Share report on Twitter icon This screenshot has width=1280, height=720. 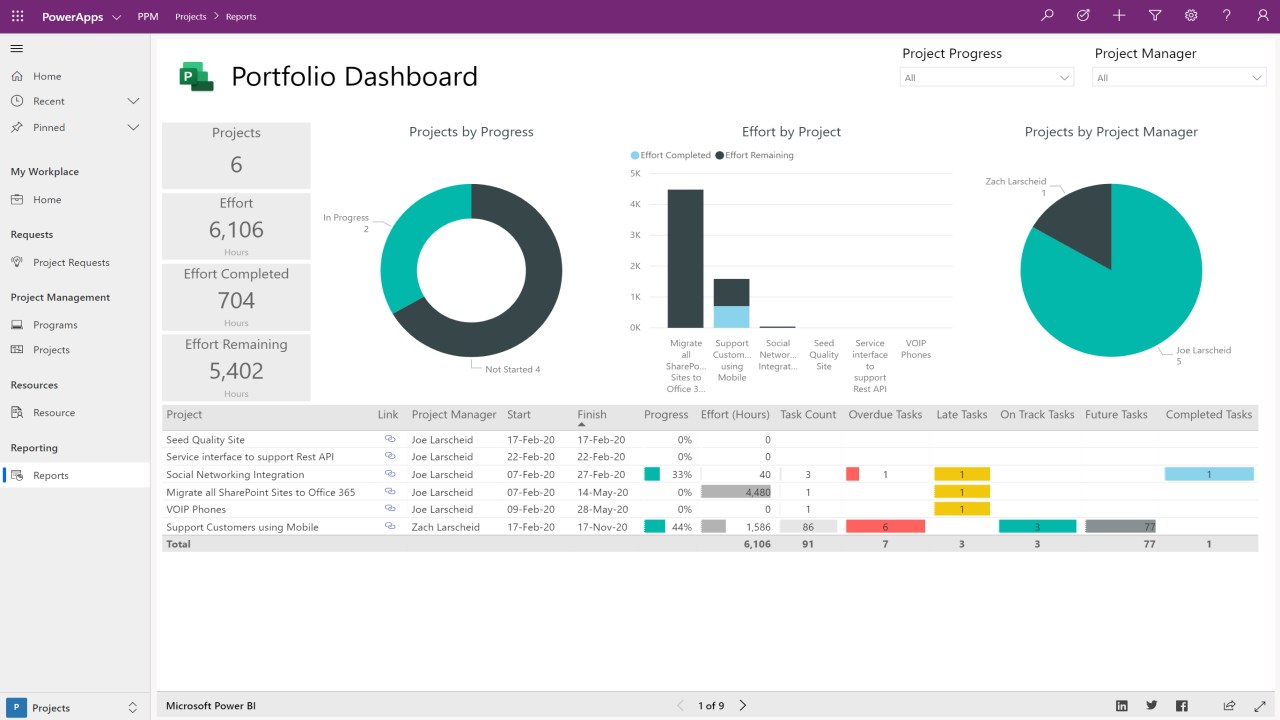(1152, 706)
